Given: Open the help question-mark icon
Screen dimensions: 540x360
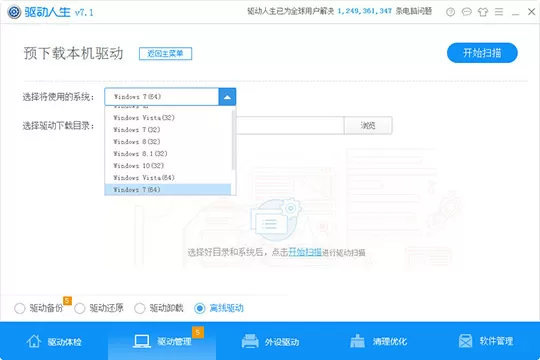Looking at the screenshot, I should click(450, 12).
